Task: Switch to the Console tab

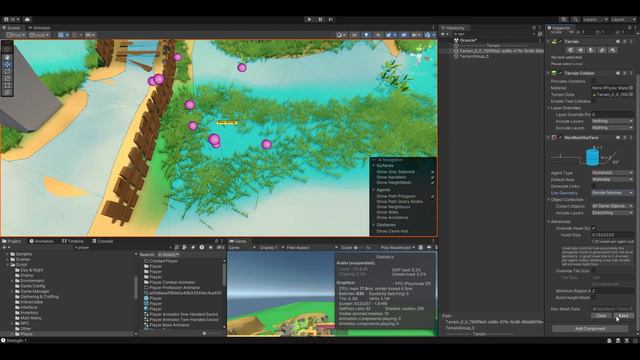Action: click(102, 241)
